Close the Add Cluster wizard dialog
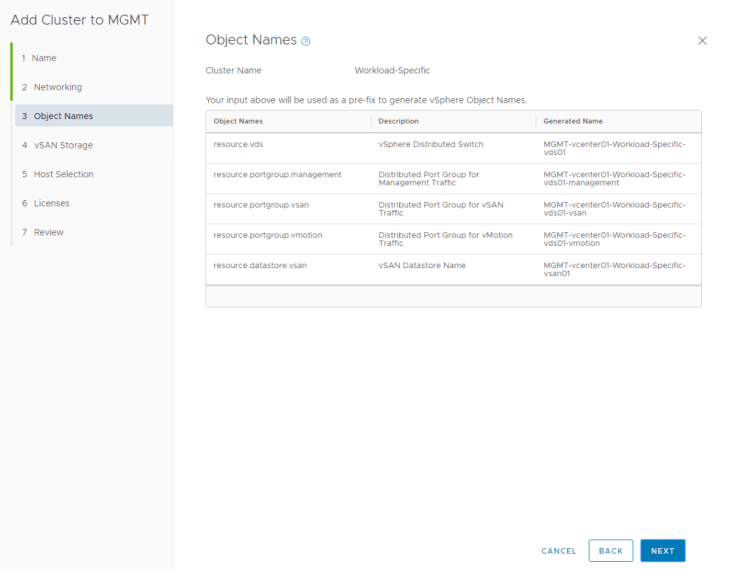The height and width of the screenshot is (569, 730). point(702,41)
